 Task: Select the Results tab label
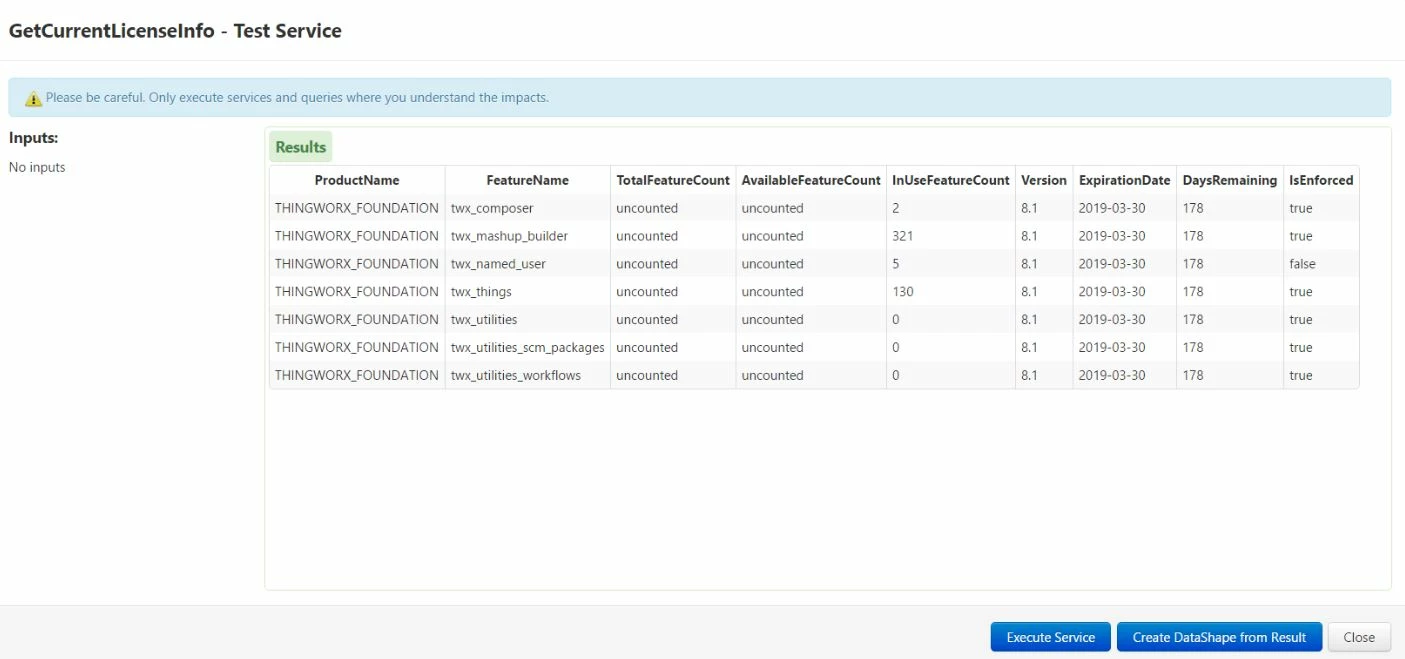point(301,147)
